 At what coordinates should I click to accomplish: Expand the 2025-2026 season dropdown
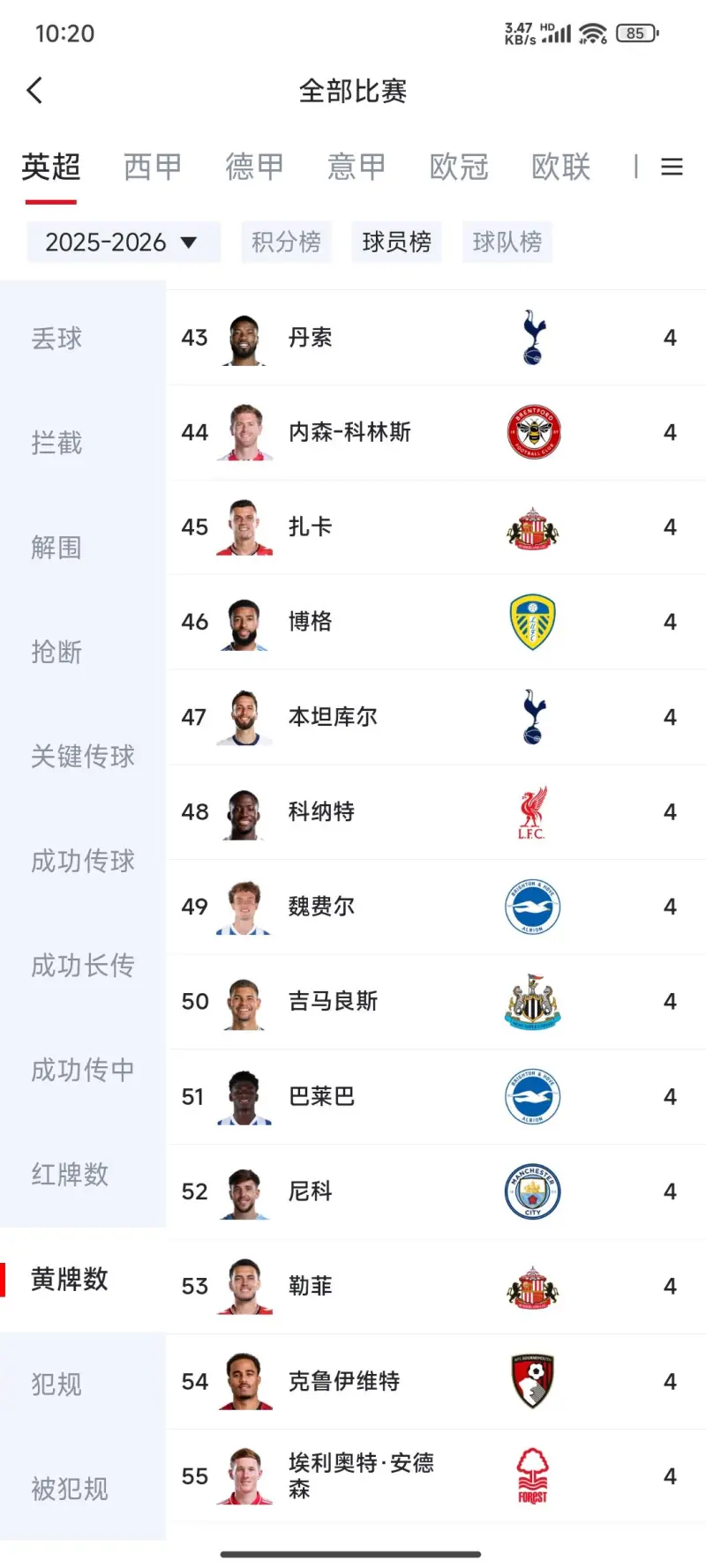[123, 242]
